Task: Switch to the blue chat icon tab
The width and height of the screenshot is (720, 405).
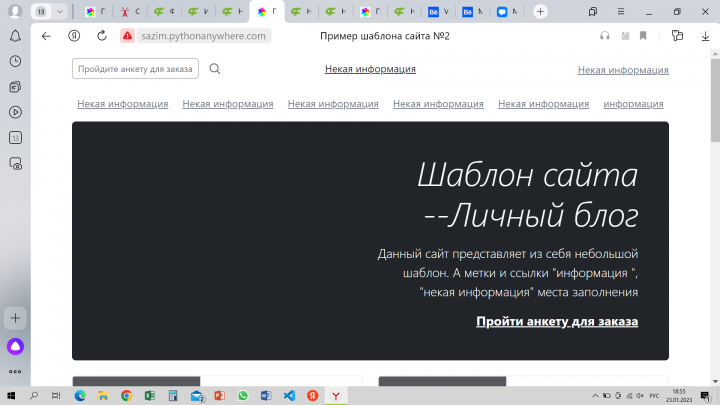Action: click(x=507, y=12)
